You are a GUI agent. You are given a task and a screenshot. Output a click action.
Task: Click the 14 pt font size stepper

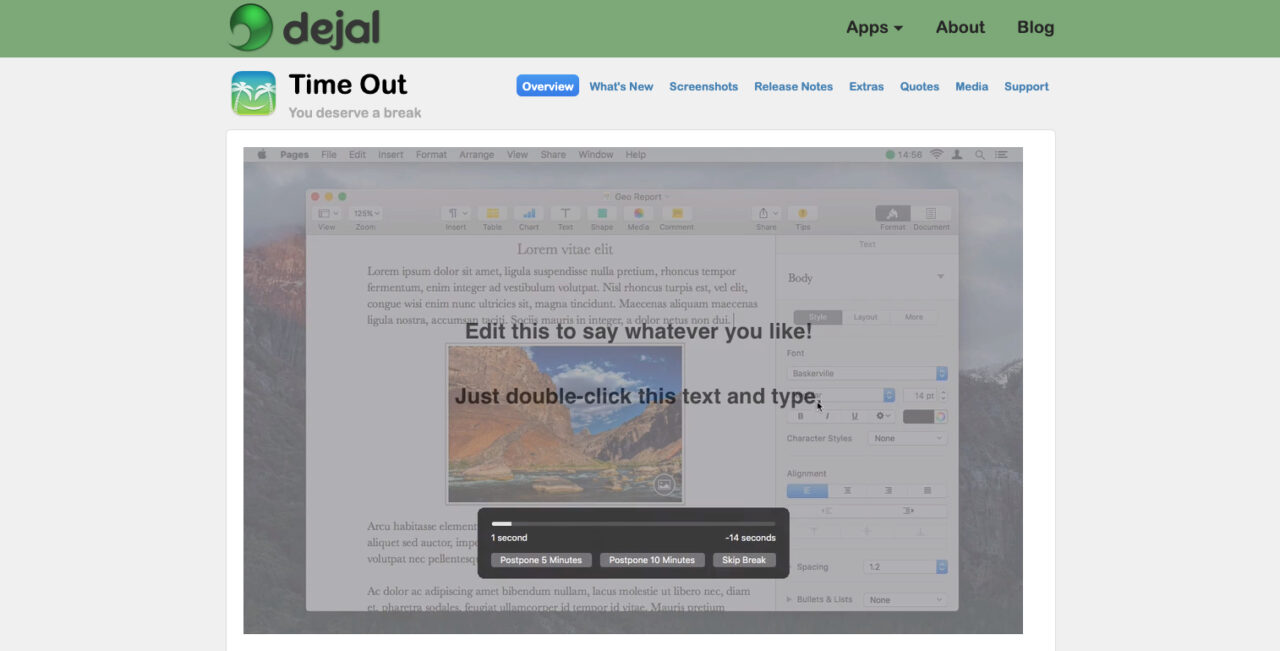(x=943, y=396)
